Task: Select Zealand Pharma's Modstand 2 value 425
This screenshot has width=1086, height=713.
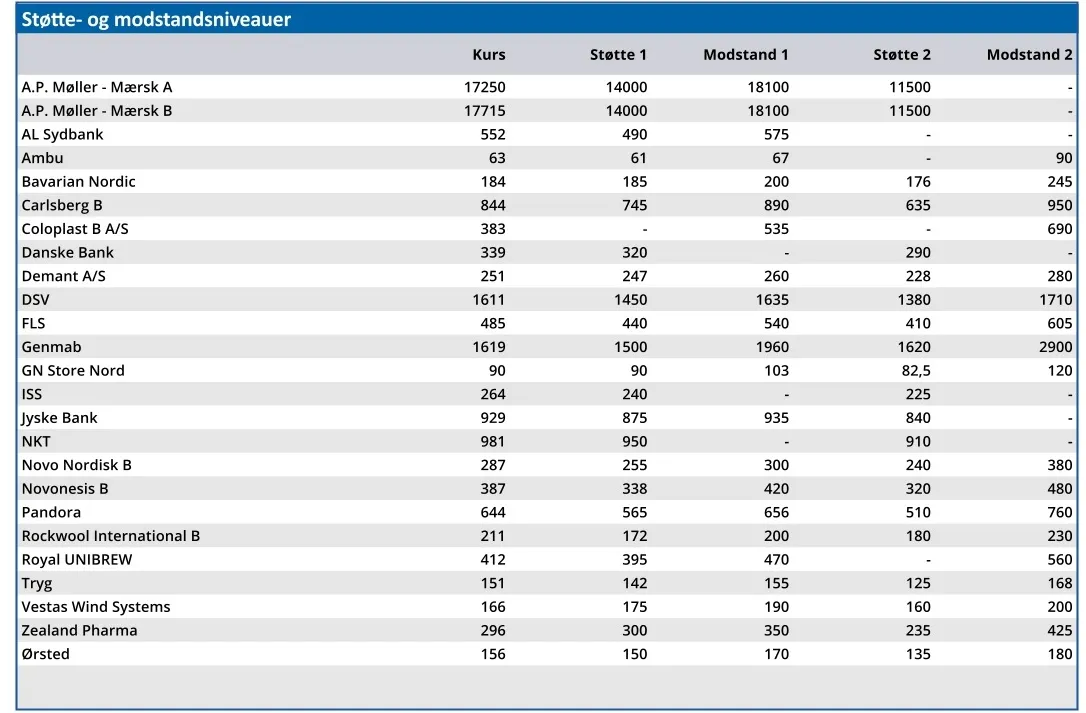Action: pyautogui.click(x=1060, y=630)
